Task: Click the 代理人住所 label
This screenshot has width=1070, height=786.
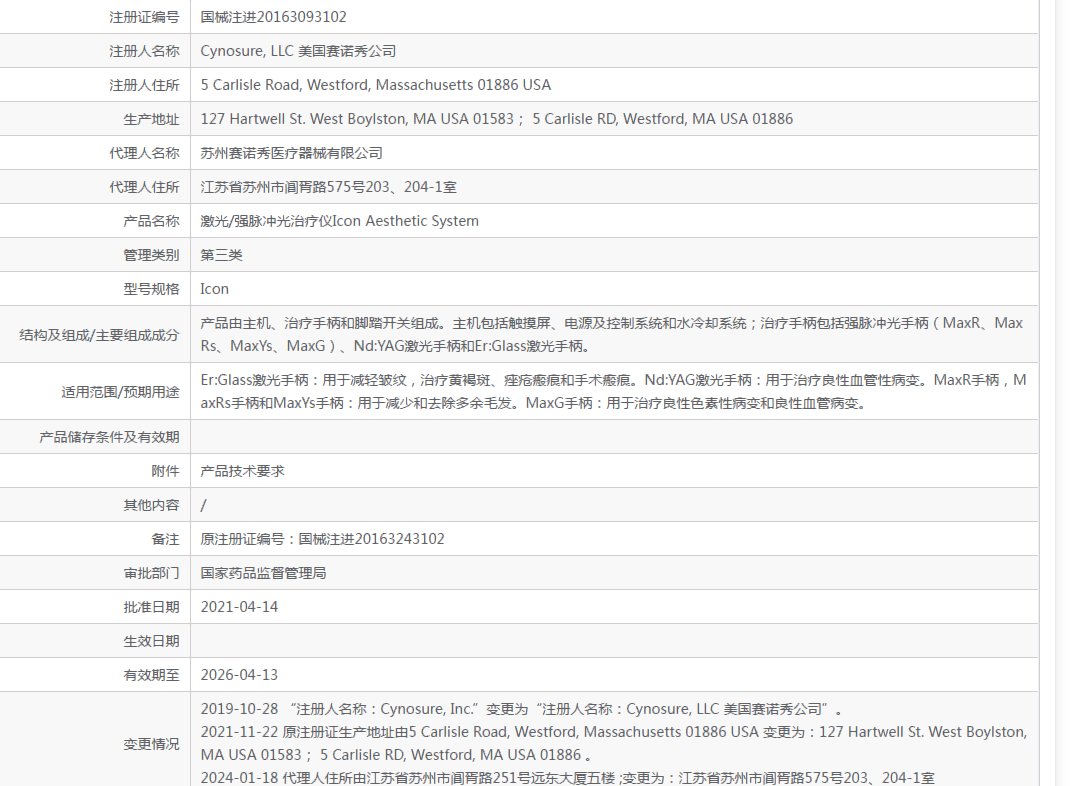Action: point(144,187)
